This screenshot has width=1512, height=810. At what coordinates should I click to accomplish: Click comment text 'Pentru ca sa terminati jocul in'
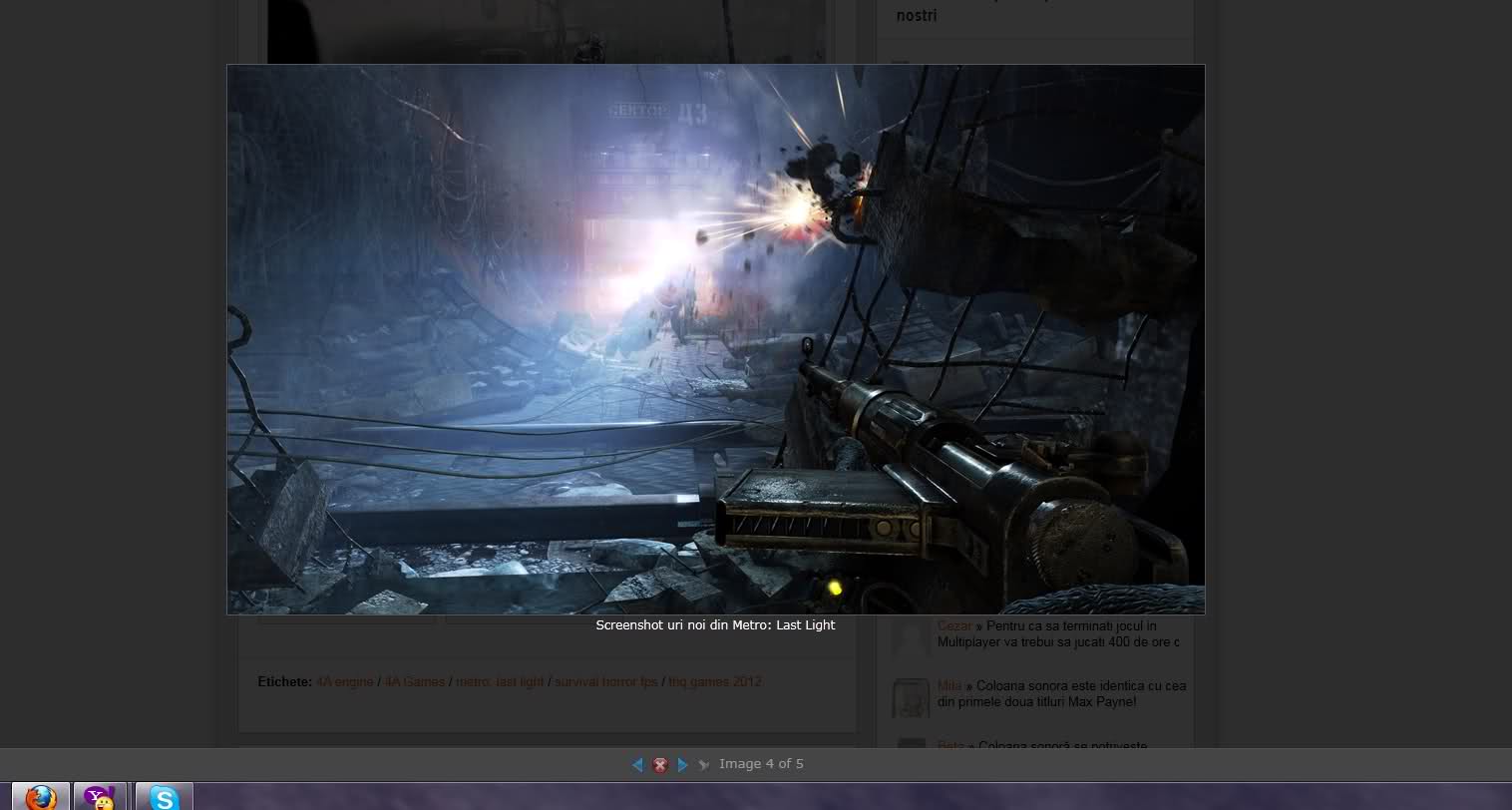[x=1071, y=626]
